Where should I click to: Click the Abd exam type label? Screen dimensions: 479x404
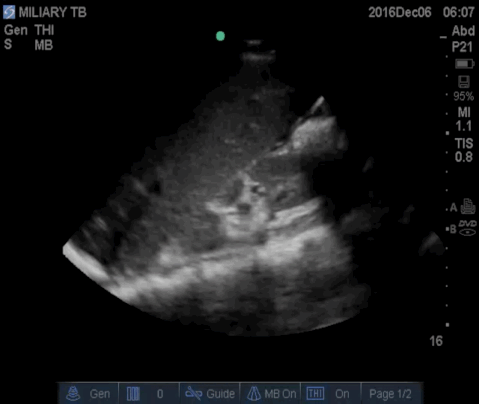(463, 31)
